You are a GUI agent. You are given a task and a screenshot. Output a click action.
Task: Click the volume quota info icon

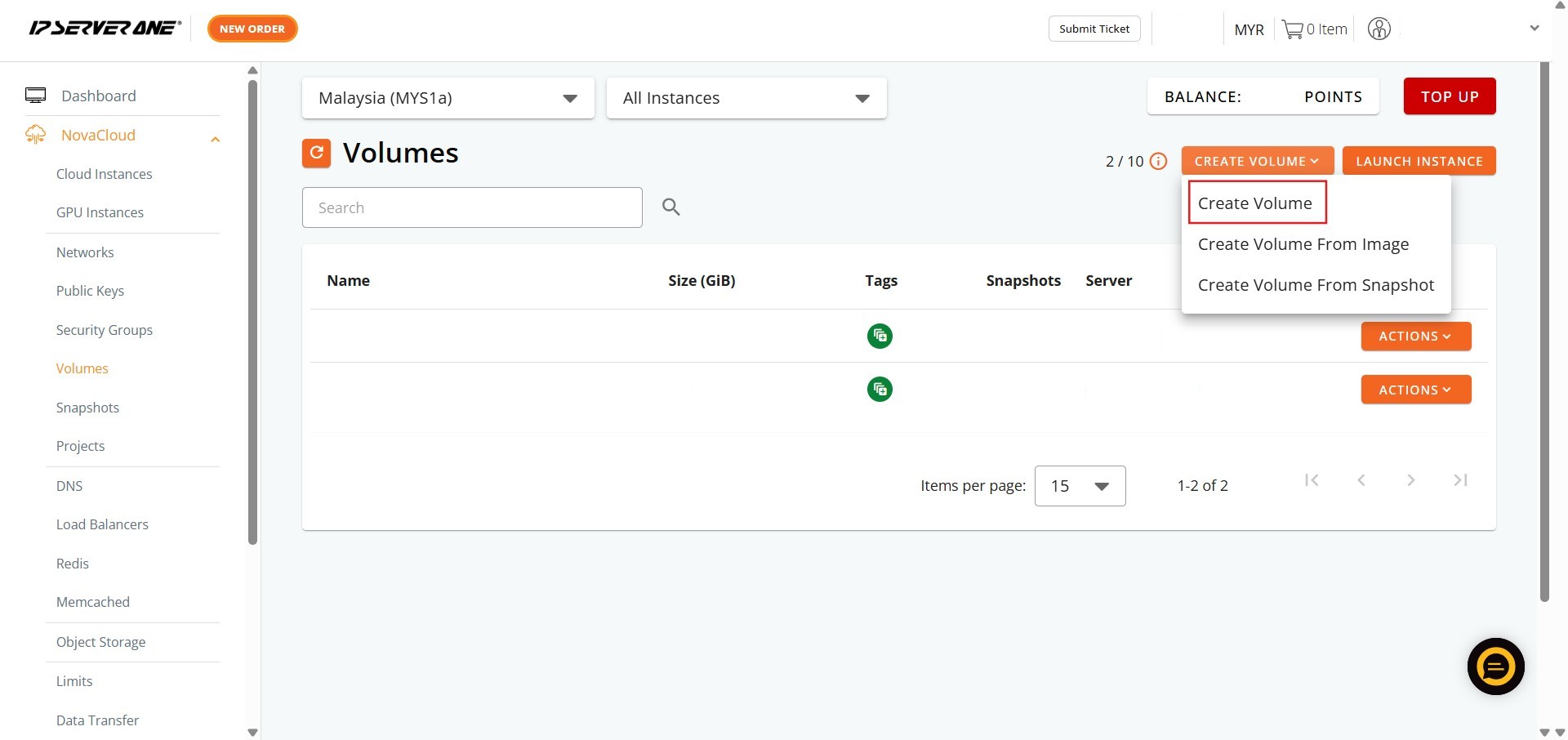[1158, 162]
